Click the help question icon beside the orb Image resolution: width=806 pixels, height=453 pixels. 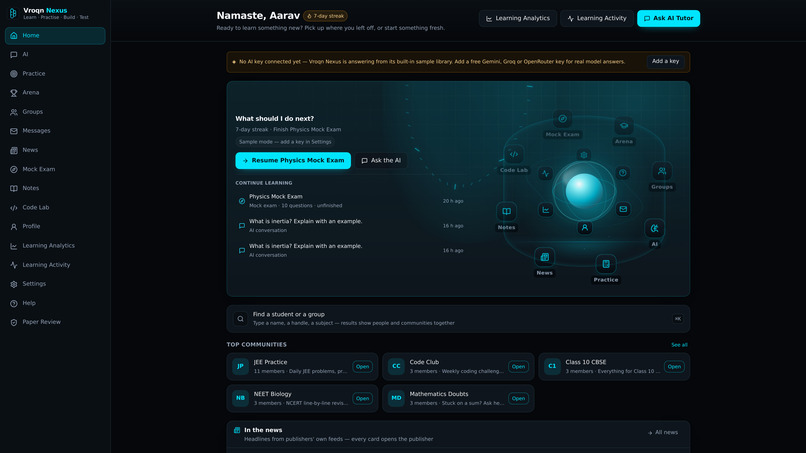click(622, 173)
